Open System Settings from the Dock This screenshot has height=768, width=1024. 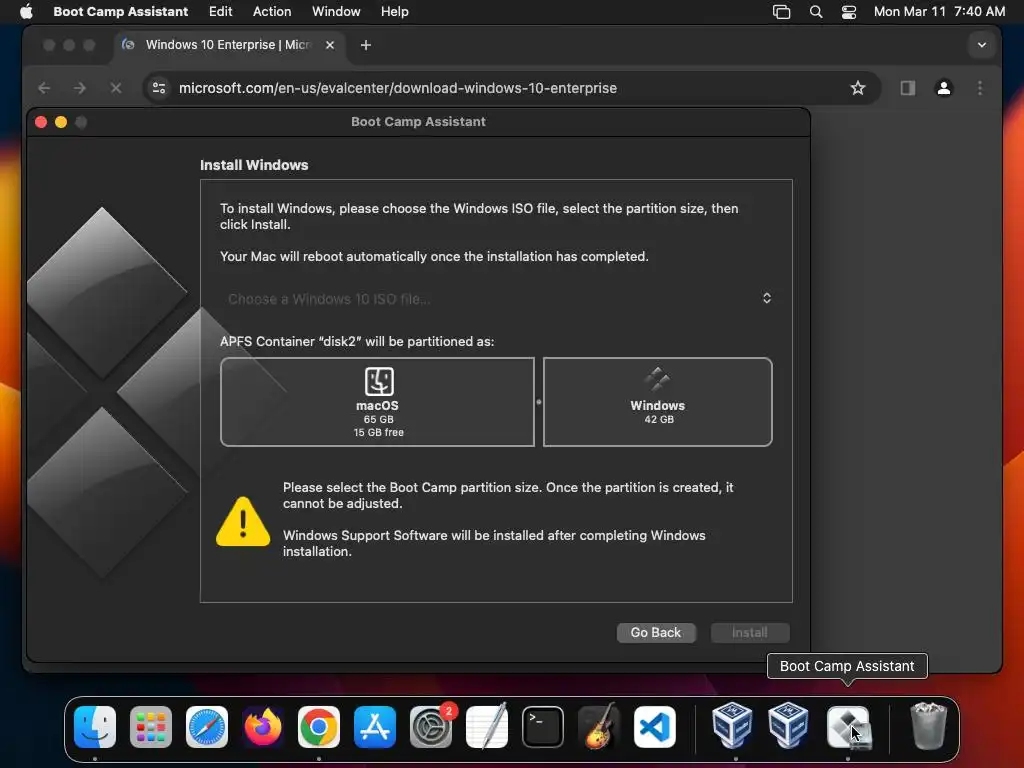[x=431, y=727]
